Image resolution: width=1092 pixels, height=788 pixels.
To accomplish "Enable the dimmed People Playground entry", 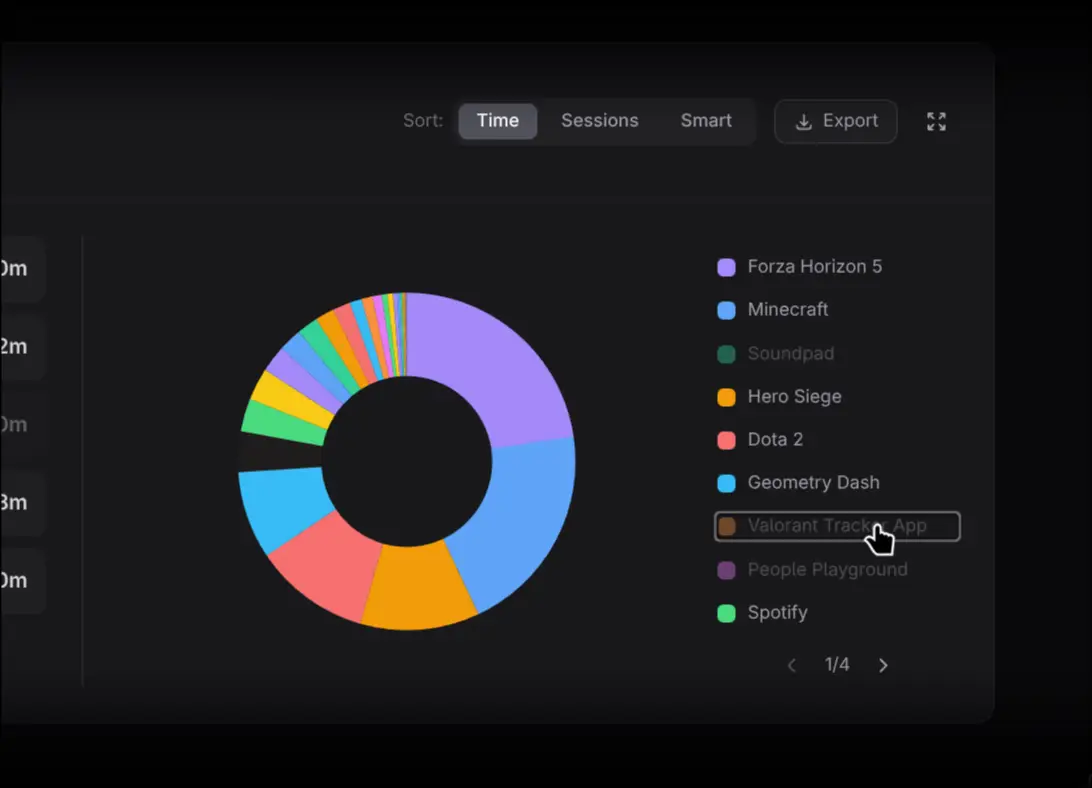I will tap(813, 570).
